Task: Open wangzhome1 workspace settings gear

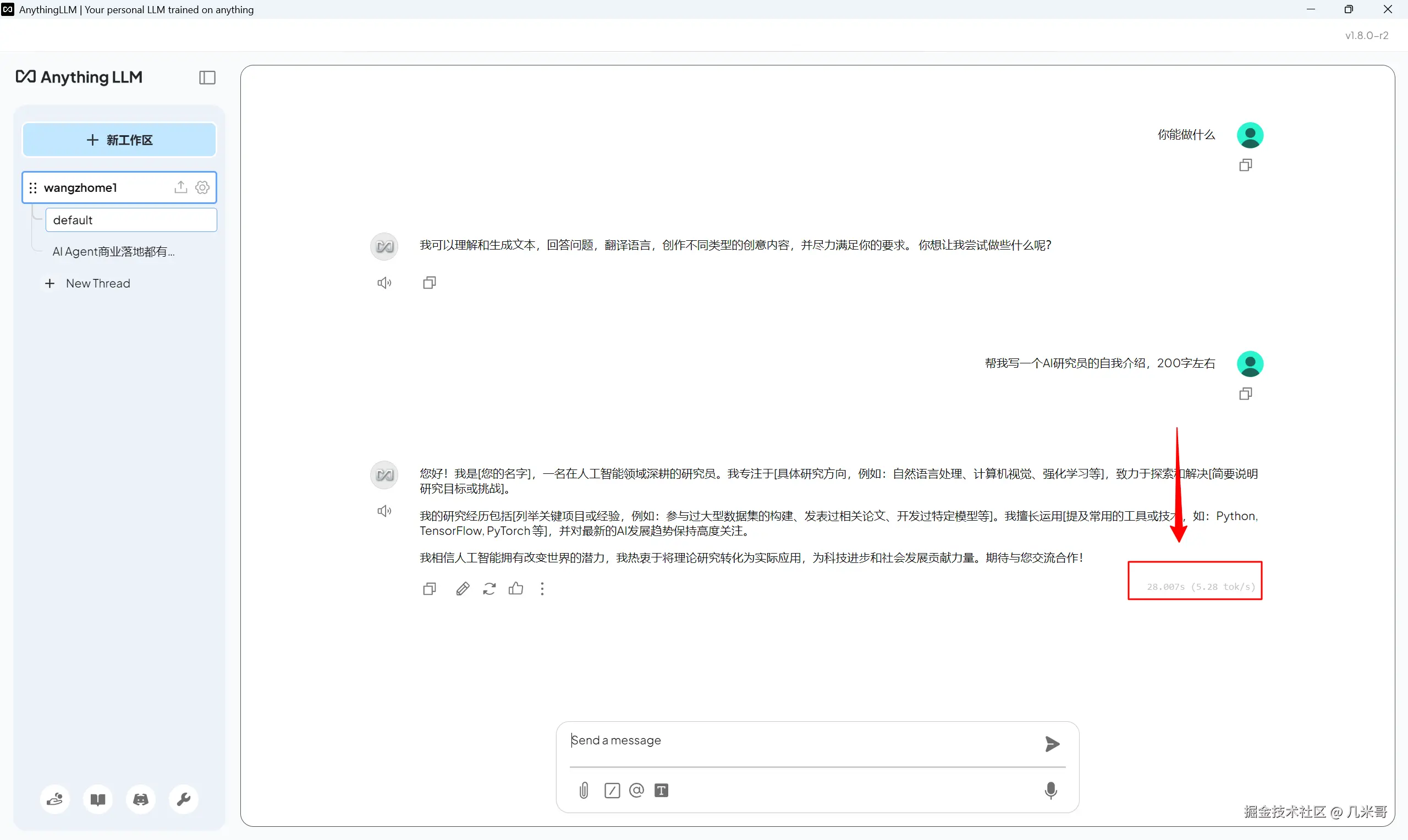Action: [x=202, y=187]
